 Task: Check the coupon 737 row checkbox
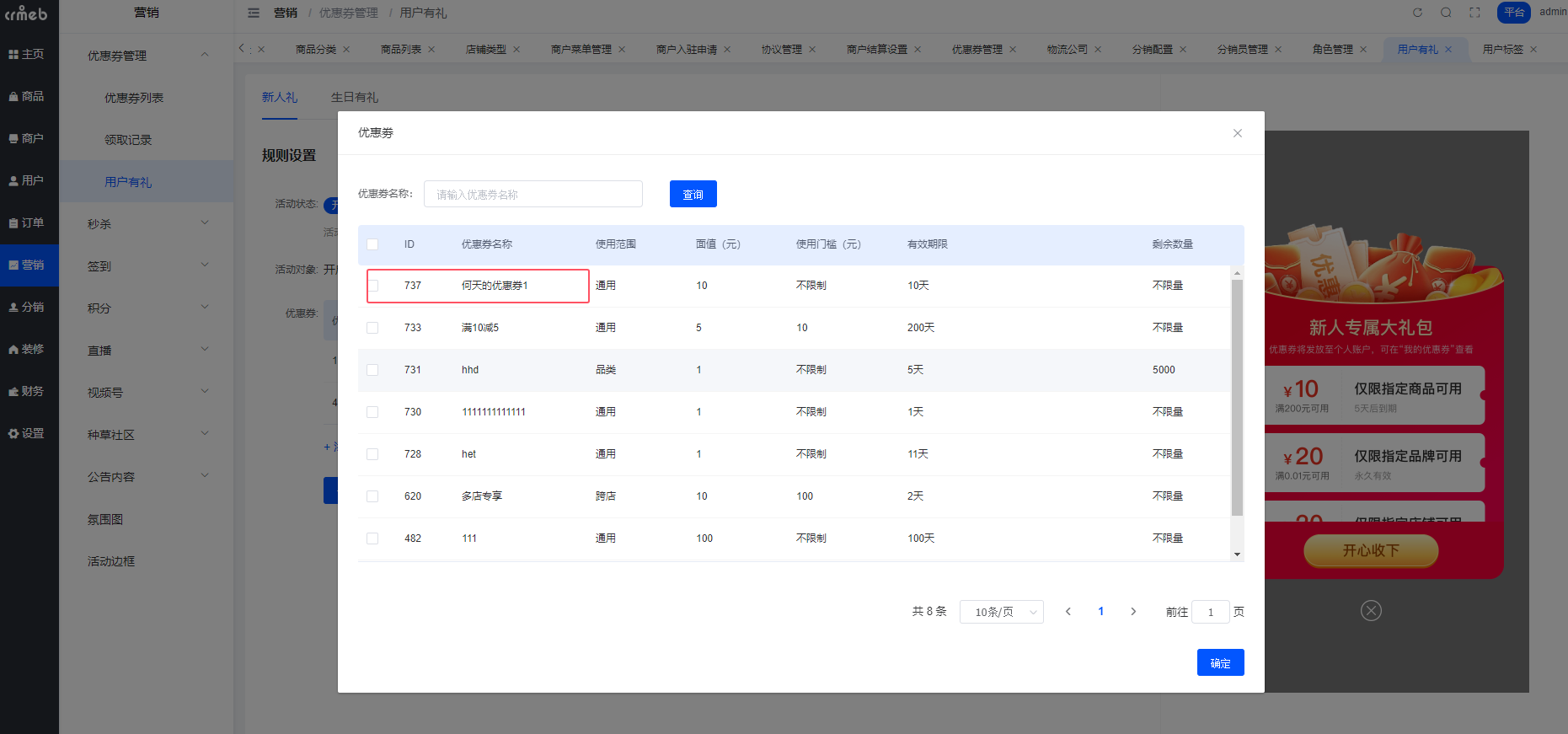(x=372, y=286)
